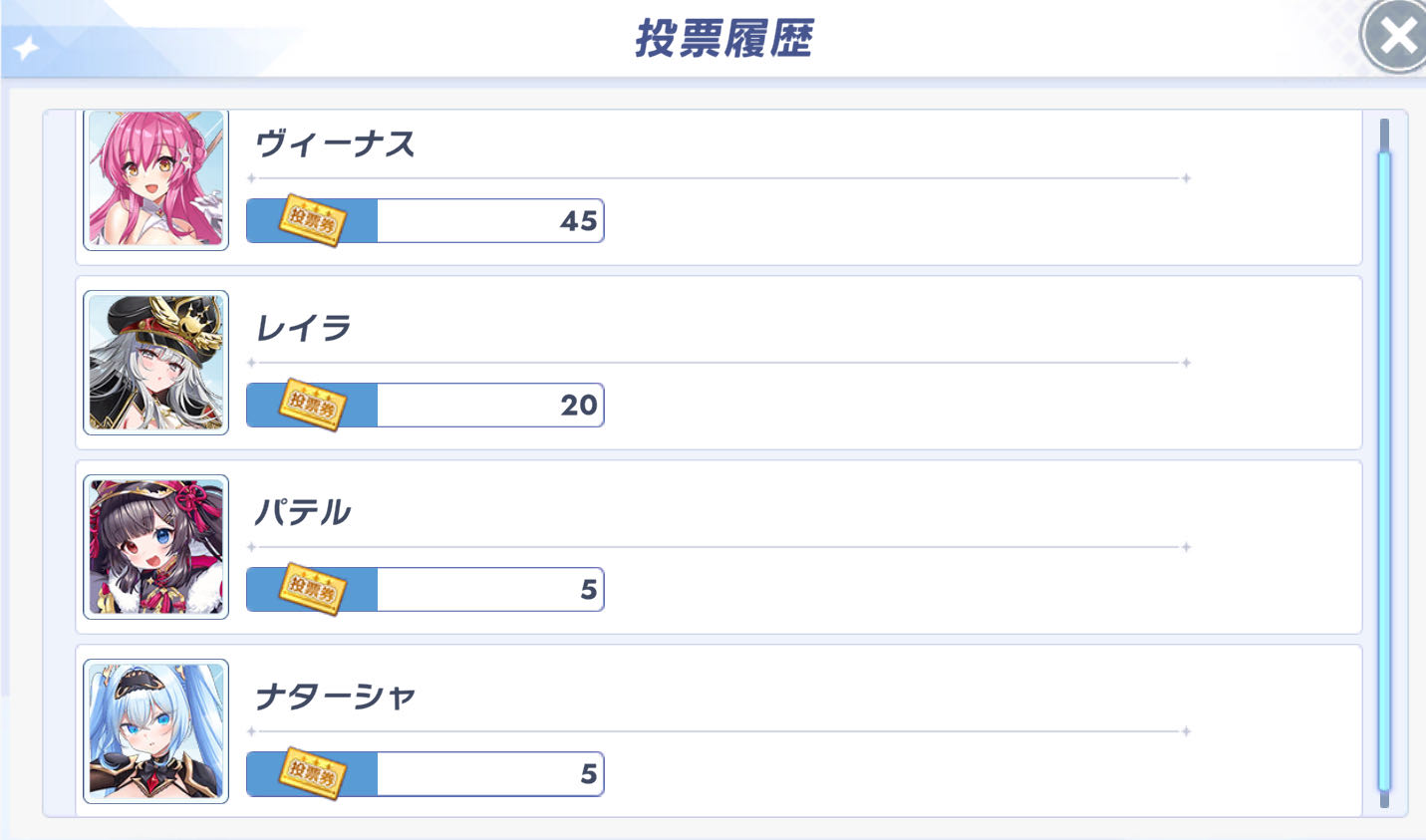Click ナターシャ's vote count bar showing 5
The height and width of the screenshot is (840, 1426).
(x=426, y=773)
